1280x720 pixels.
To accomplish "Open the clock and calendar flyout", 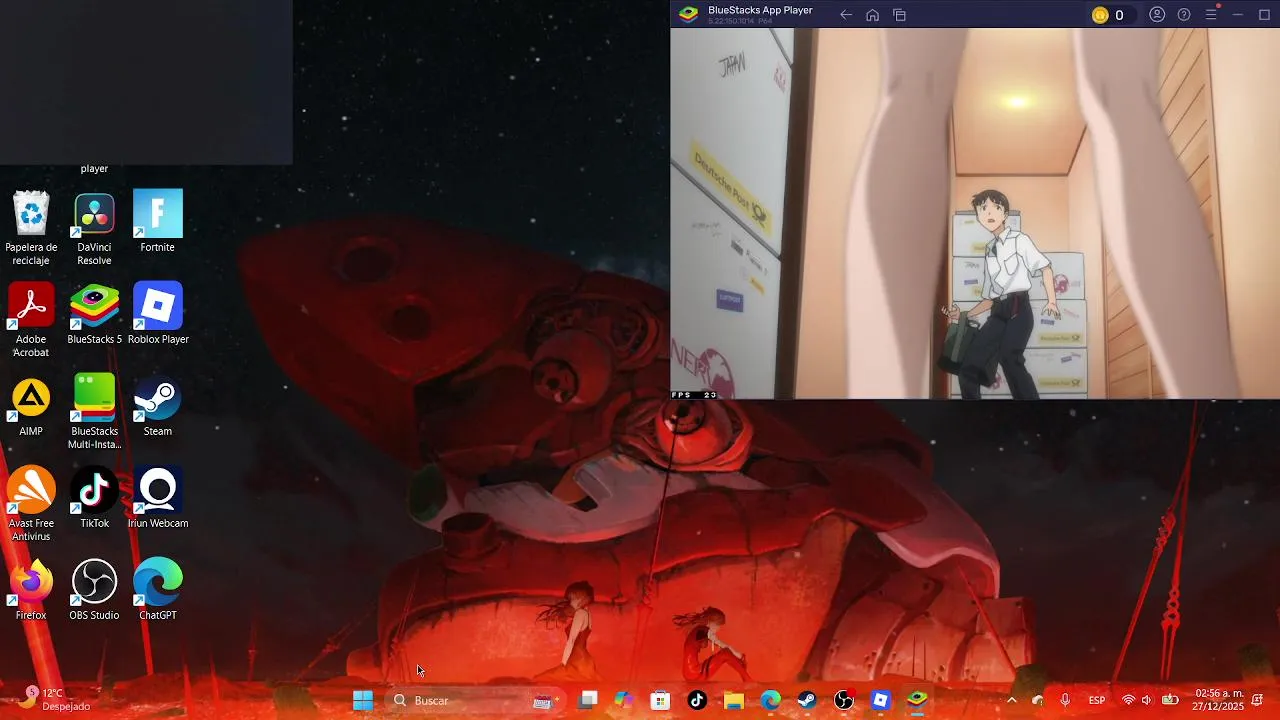I will pyautogui.click(x=1219, y=700).
